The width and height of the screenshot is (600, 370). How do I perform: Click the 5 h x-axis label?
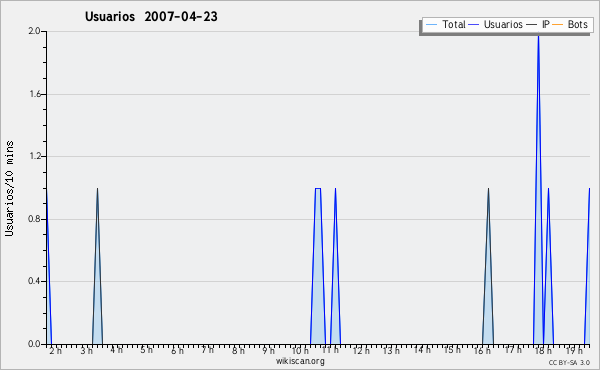[x=147, y=350]
